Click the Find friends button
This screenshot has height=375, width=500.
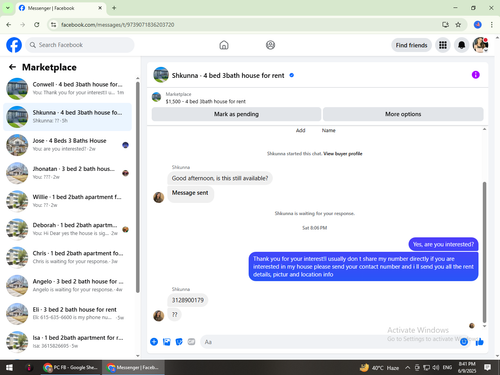[411, 45]
